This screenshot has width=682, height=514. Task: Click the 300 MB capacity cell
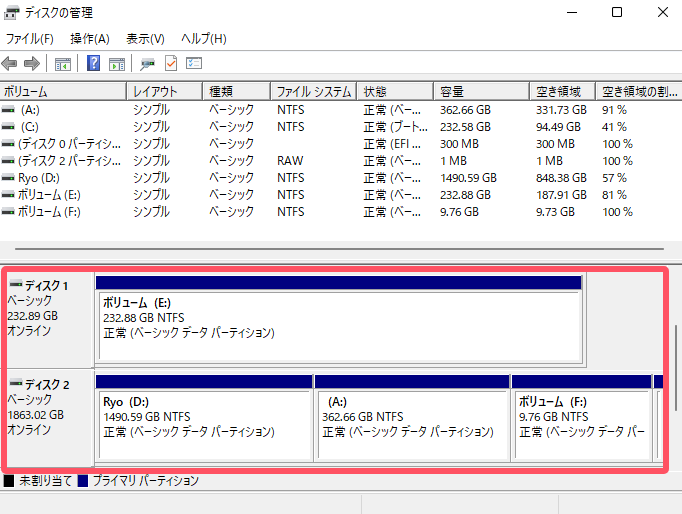point(459,144)
